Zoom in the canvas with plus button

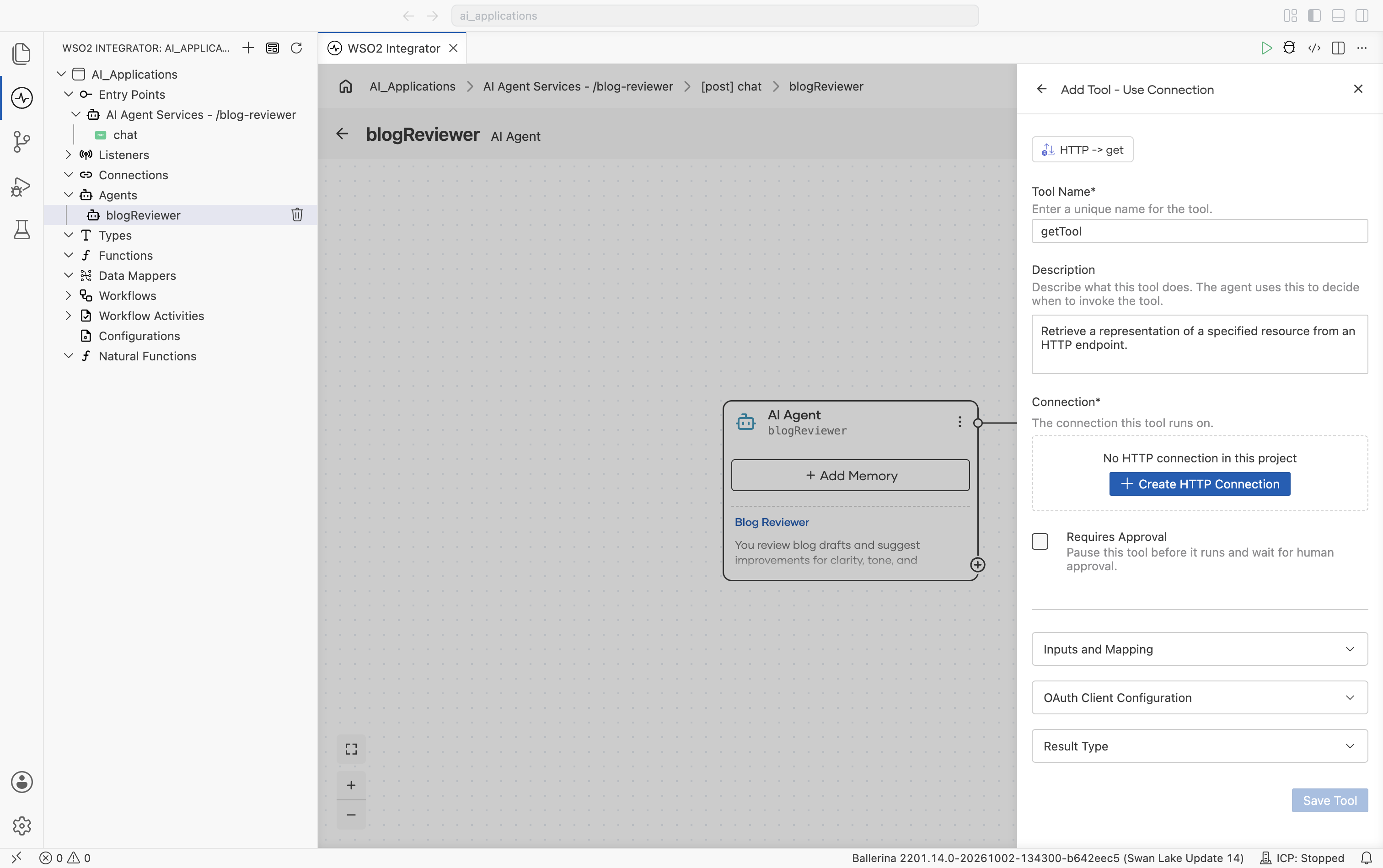point(351,785)
